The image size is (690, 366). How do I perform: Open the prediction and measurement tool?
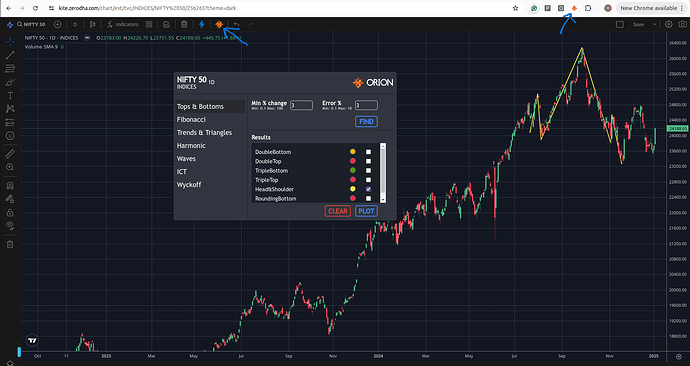(10, 122)
